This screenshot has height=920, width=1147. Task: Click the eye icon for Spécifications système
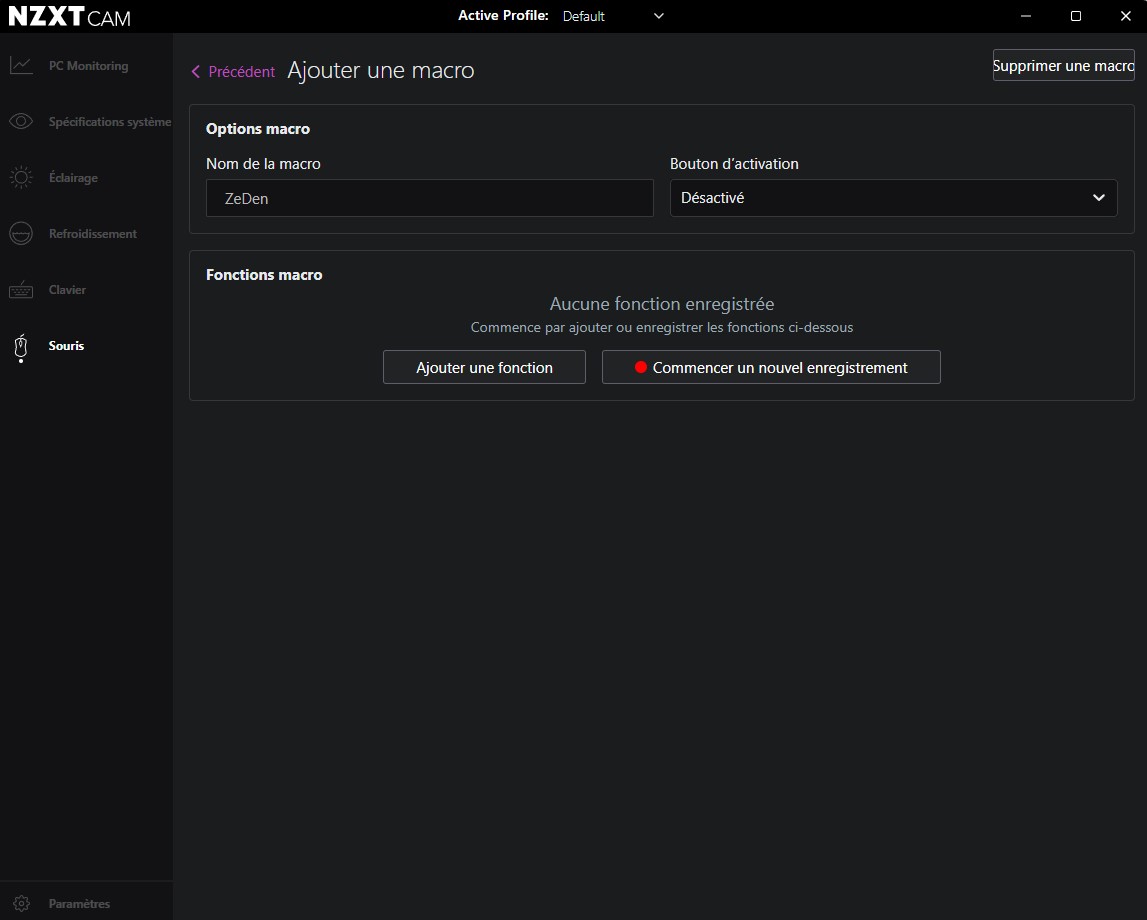click(x=21, y=122)
